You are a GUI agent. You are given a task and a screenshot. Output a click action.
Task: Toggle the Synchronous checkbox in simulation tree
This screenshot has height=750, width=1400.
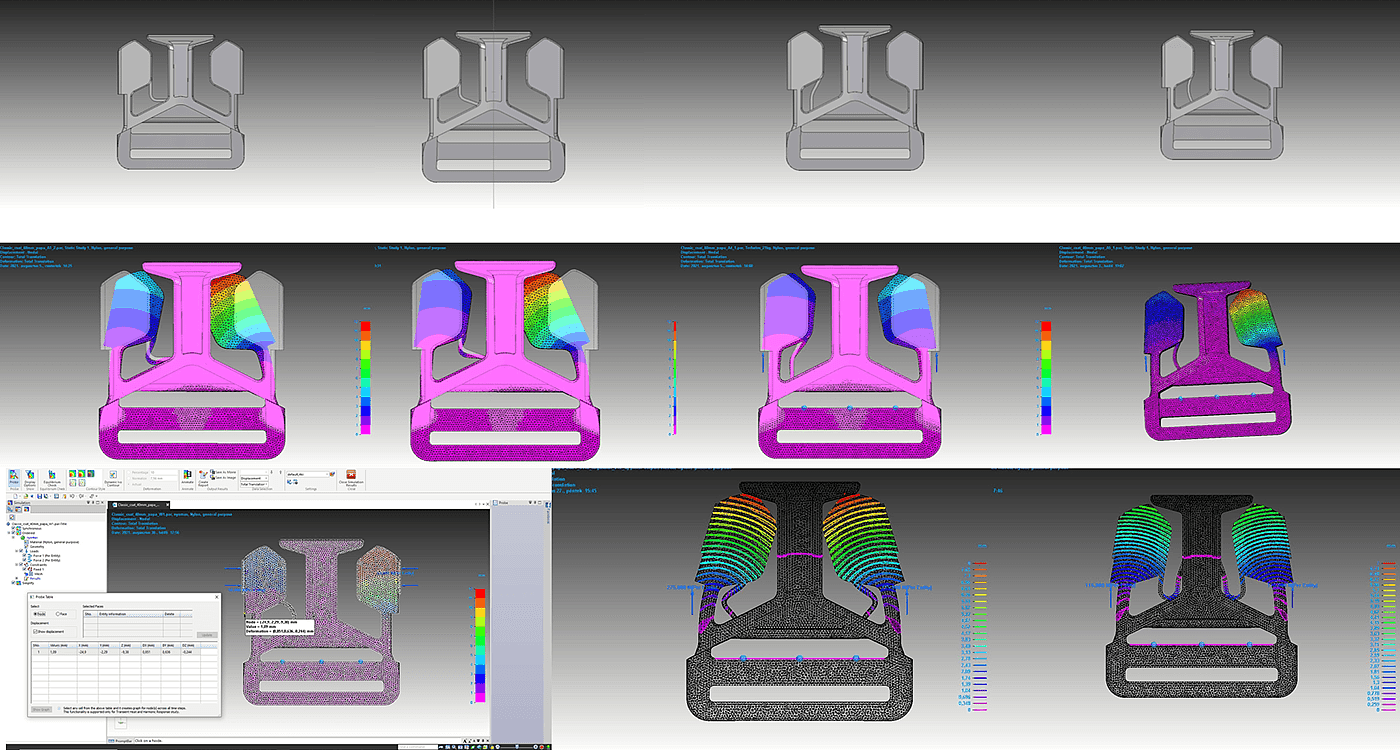[x=13, y=528]
